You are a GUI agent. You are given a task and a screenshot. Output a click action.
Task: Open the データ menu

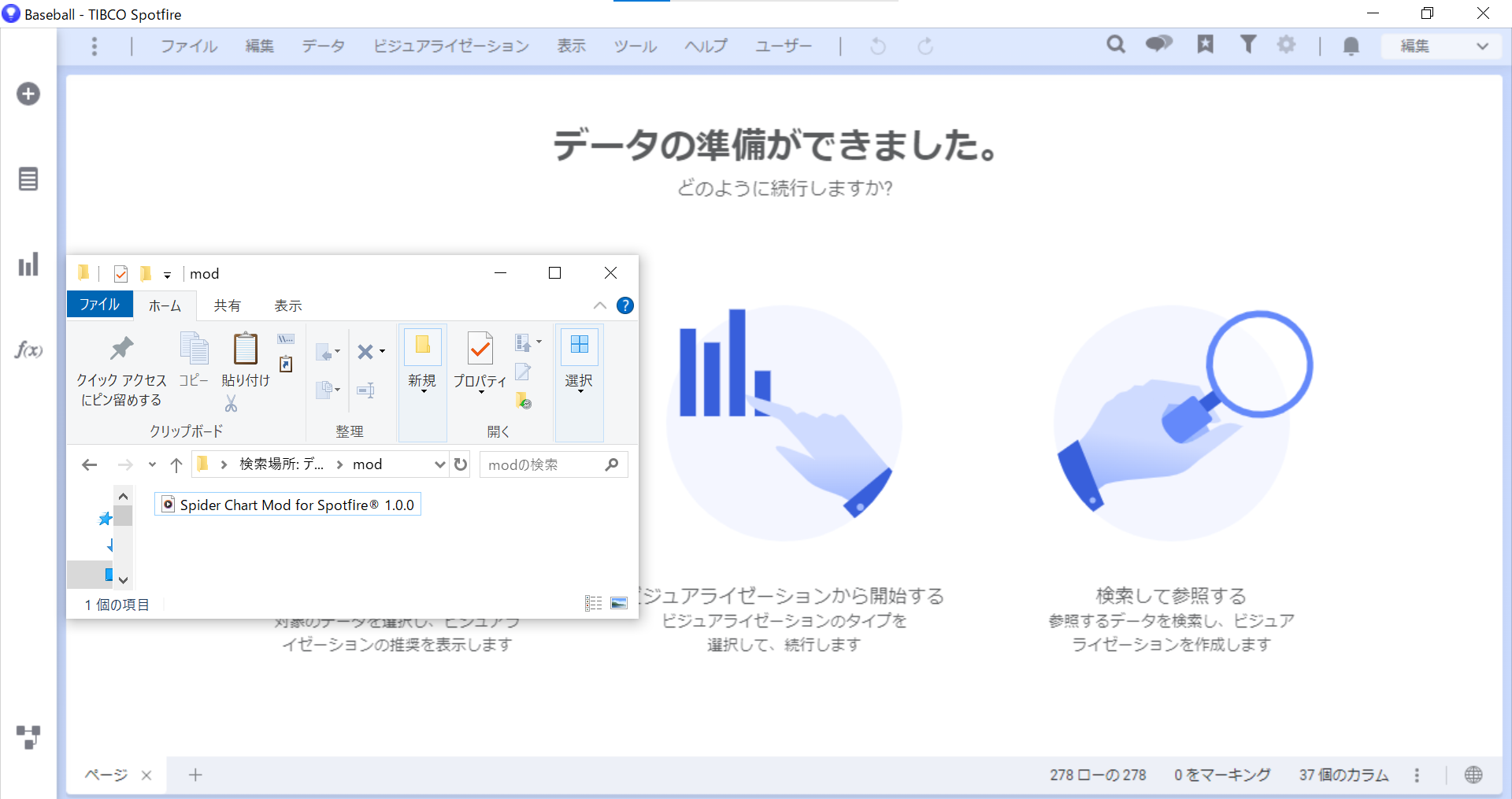click(x=323, y=46)
